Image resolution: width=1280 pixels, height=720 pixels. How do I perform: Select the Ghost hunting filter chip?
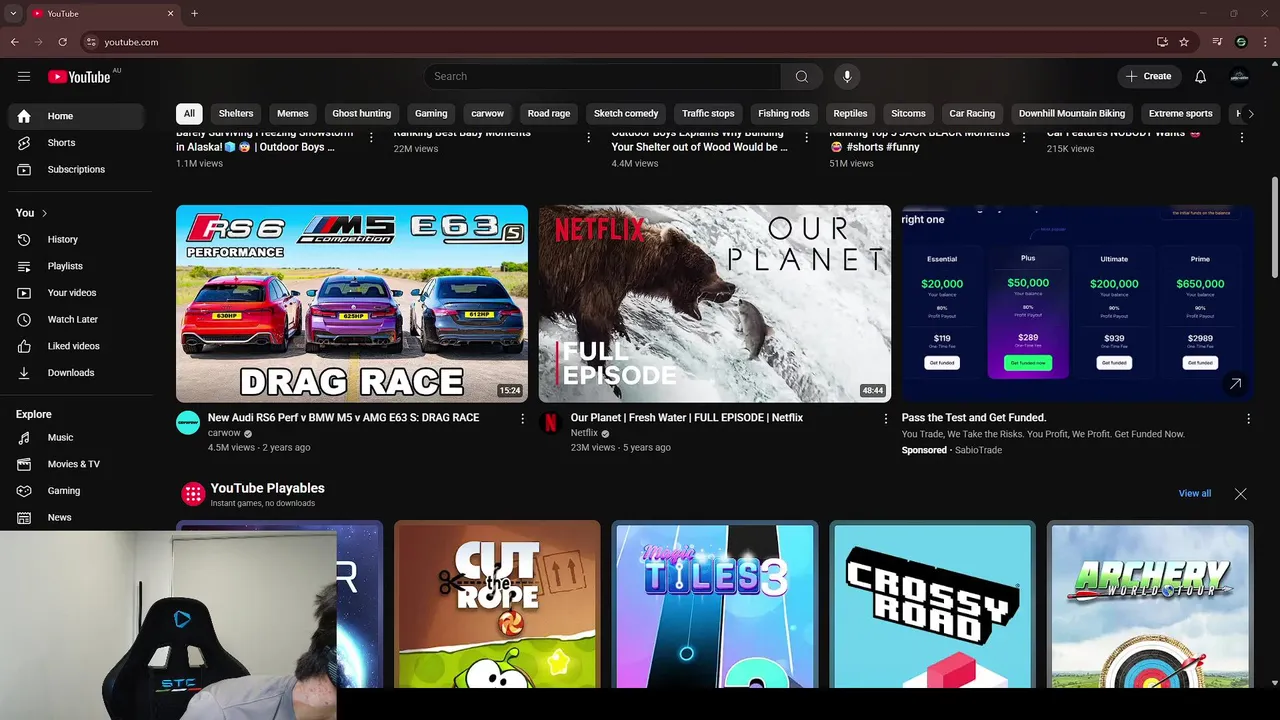coord(362,114)
